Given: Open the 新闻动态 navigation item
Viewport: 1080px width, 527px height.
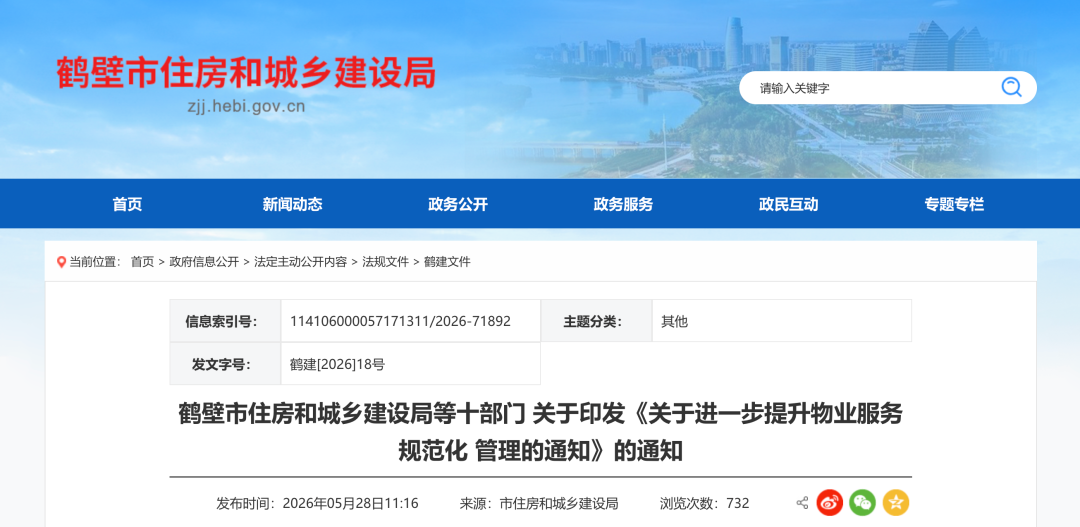Looking at the screenshot, I should click(292, 204).
